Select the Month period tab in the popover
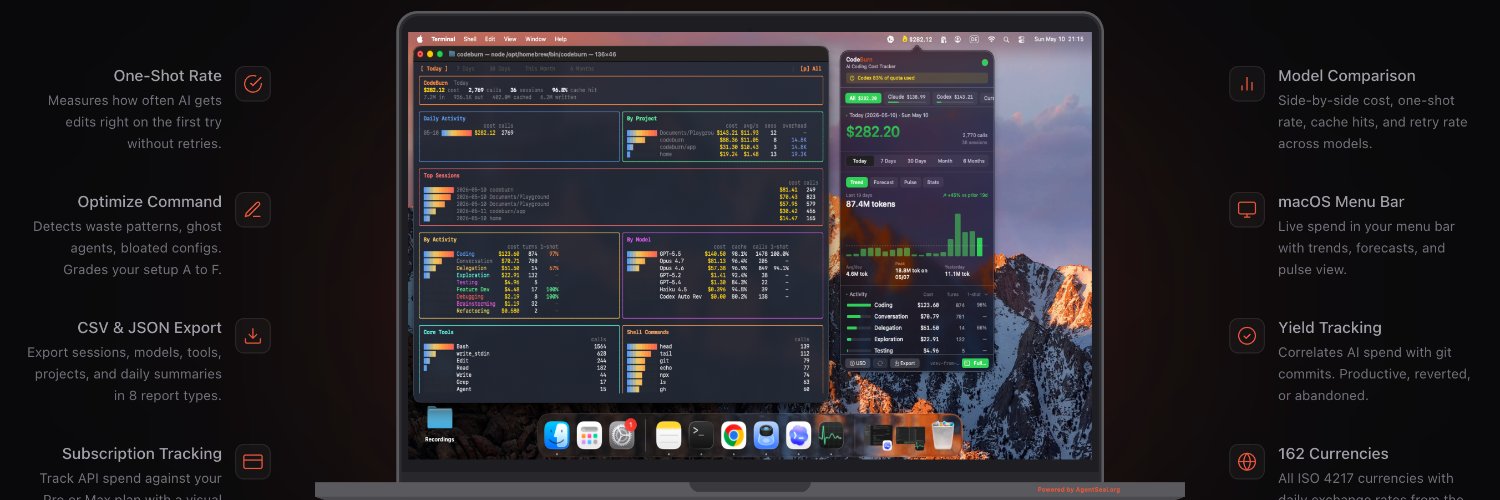Image resolution: width=1500 pixels, height=500 pixels. (x=945, y=161)
